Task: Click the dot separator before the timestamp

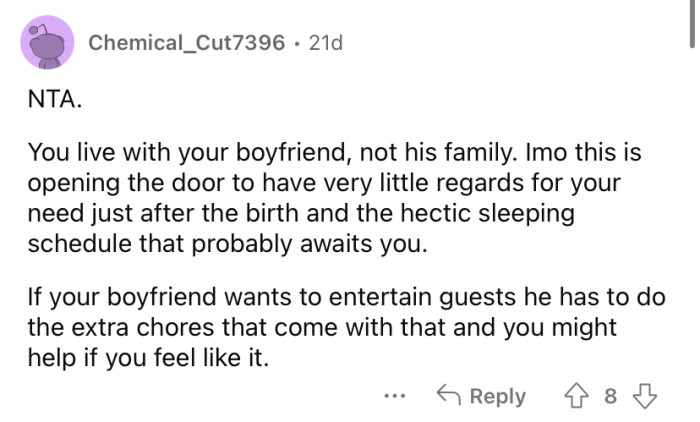Action: click(x=299, y=44)
